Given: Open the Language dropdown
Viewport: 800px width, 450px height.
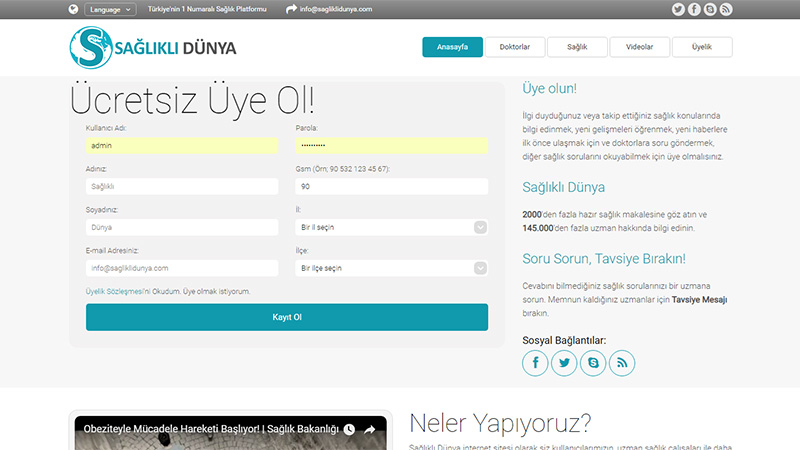Looking at the screenshot, I should point(110,9).
